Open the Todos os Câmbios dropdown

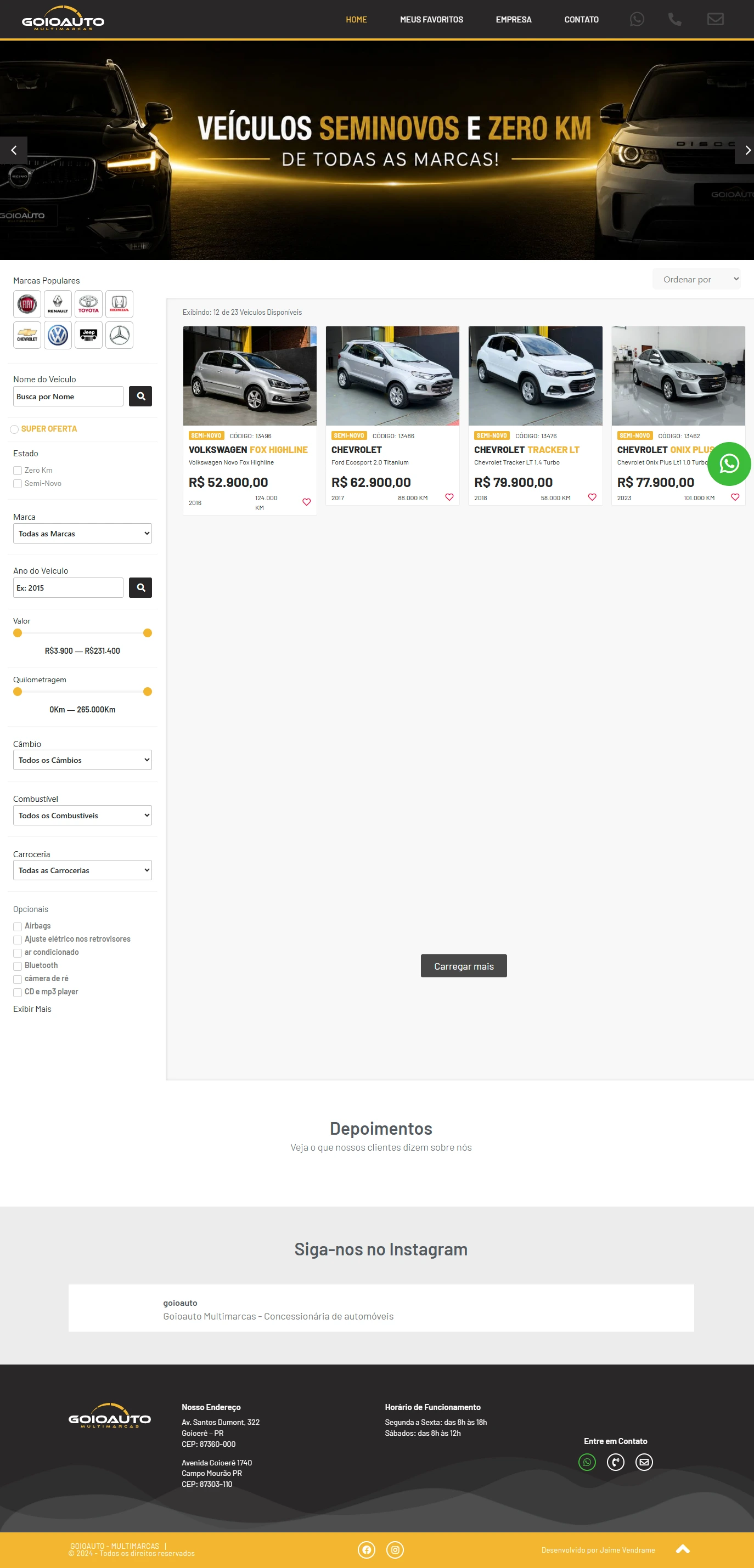(x=82, y=760)
